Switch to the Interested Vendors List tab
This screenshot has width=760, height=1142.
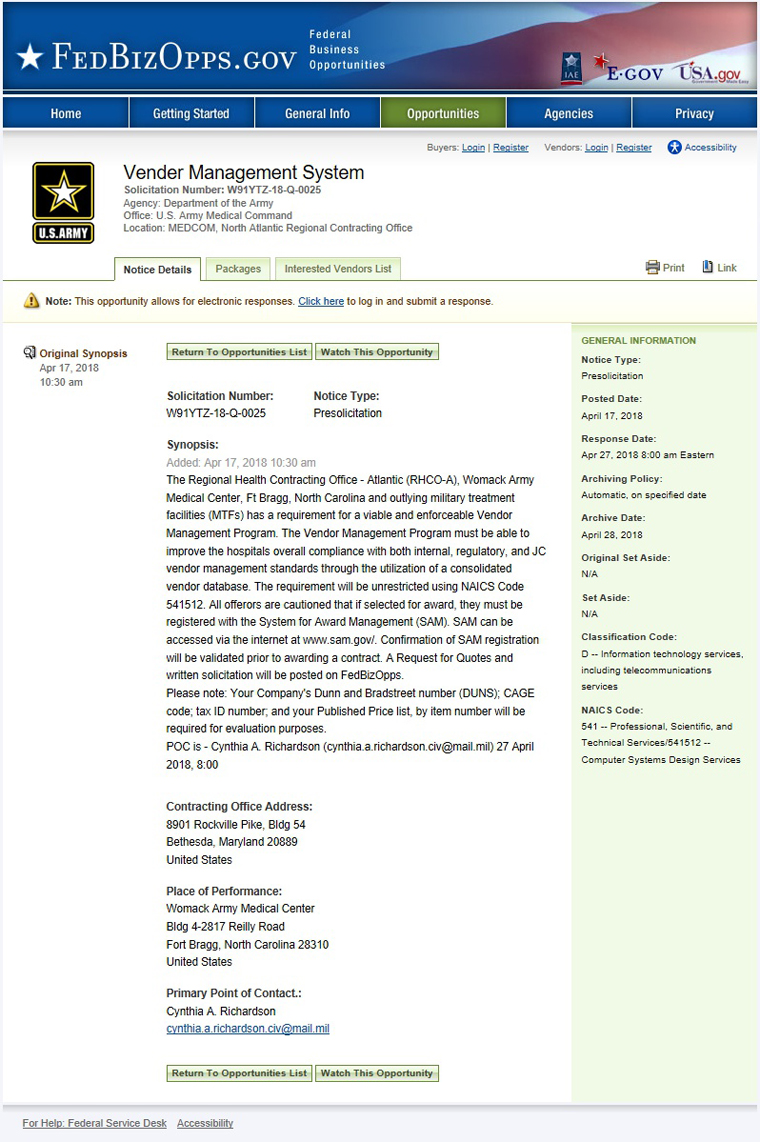pos(338,269)
